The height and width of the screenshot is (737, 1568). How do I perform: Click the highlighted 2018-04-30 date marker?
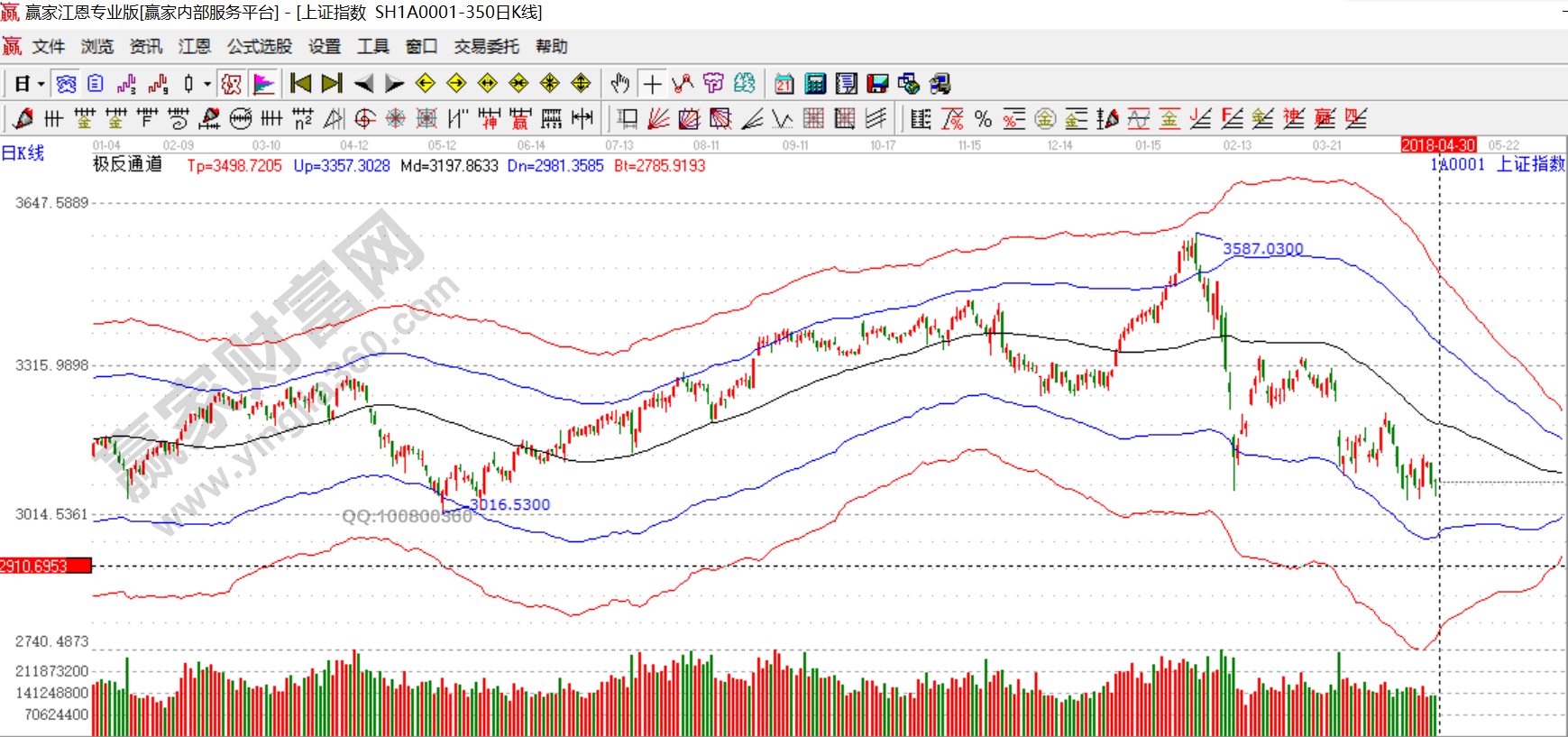coord(1437,145)
